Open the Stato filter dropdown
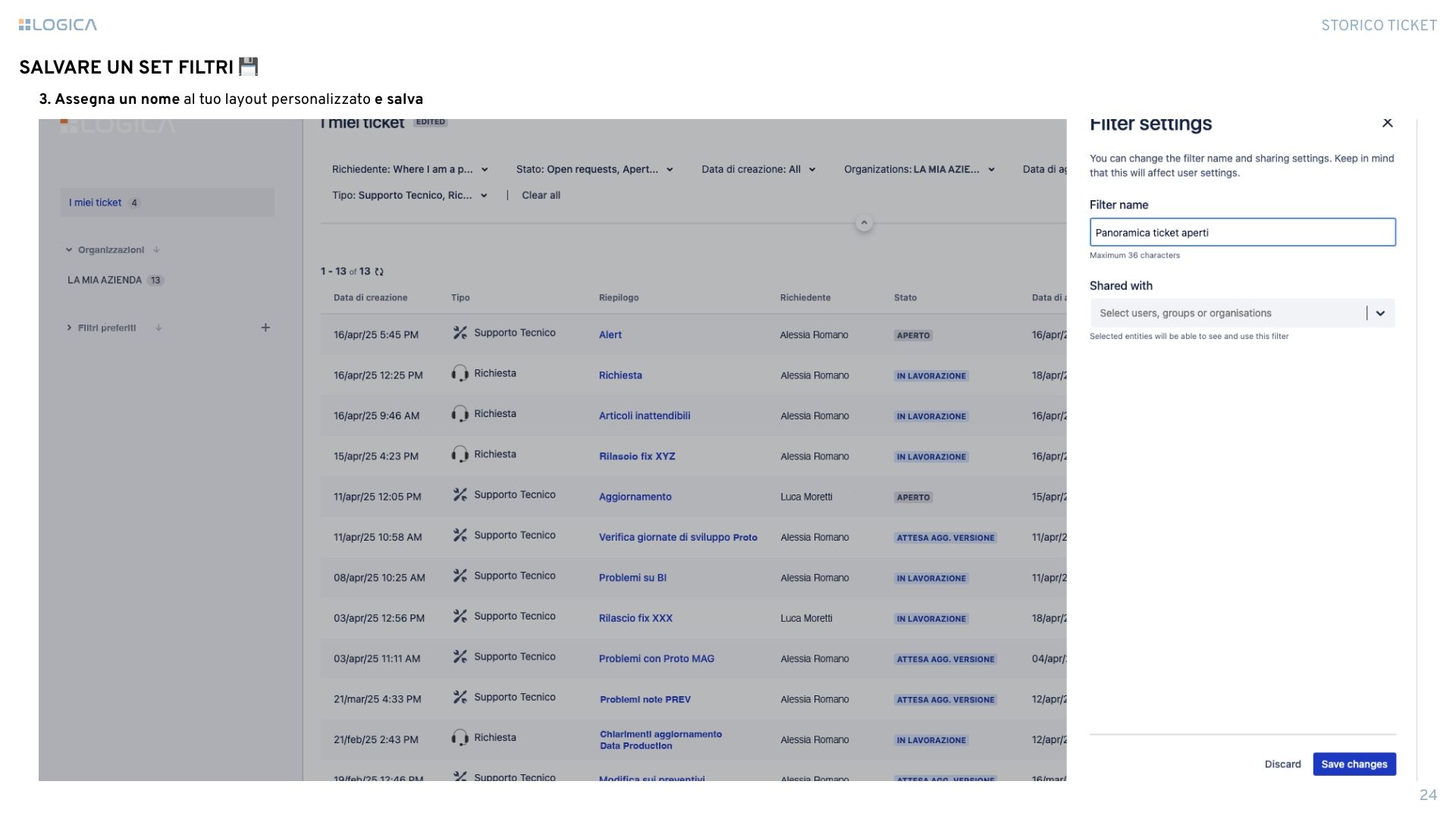The height and width of the screenshot is (819, 1456). (594, 169)
